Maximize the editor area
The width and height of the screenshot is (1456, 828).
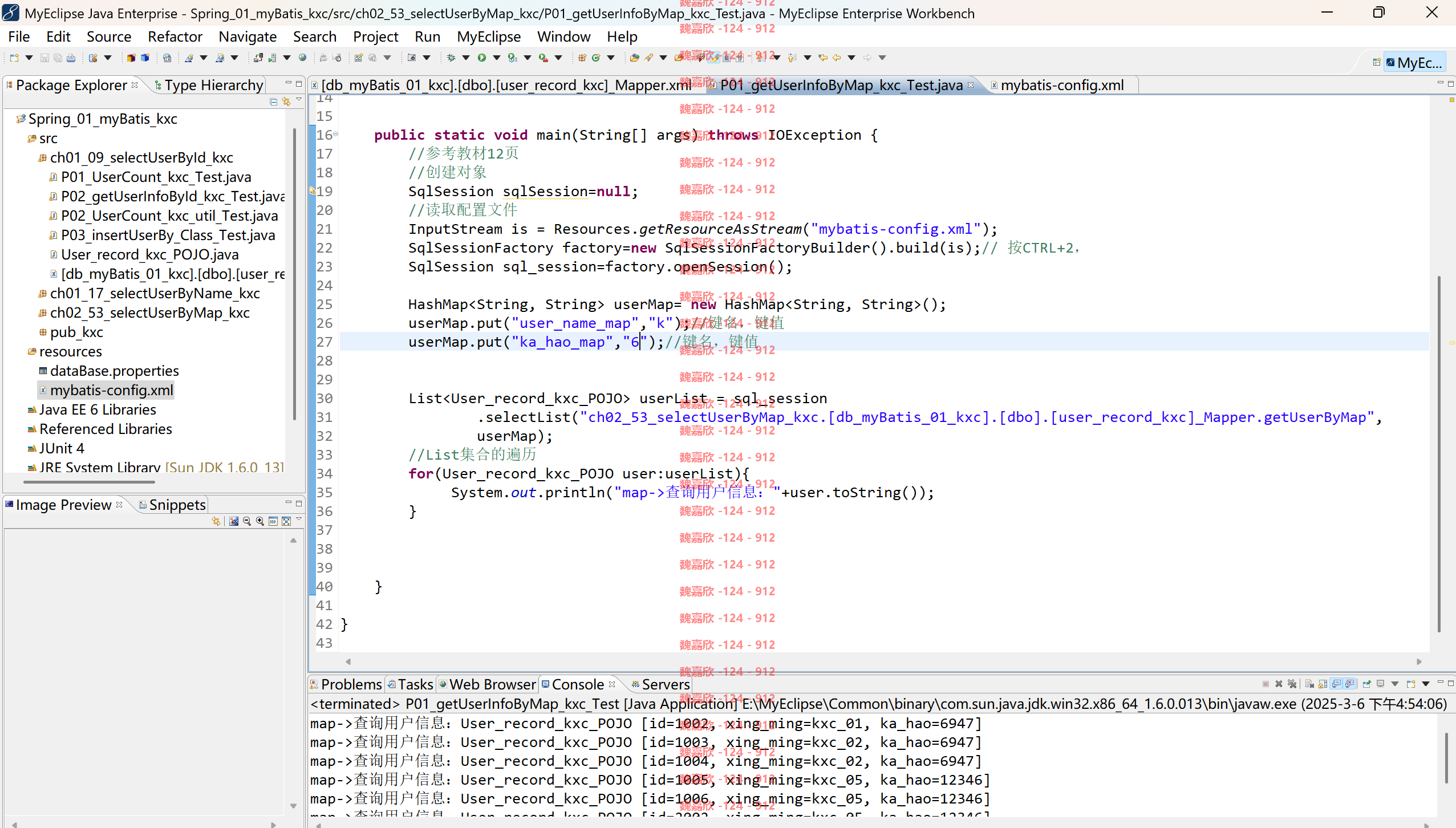[1451, 83]
